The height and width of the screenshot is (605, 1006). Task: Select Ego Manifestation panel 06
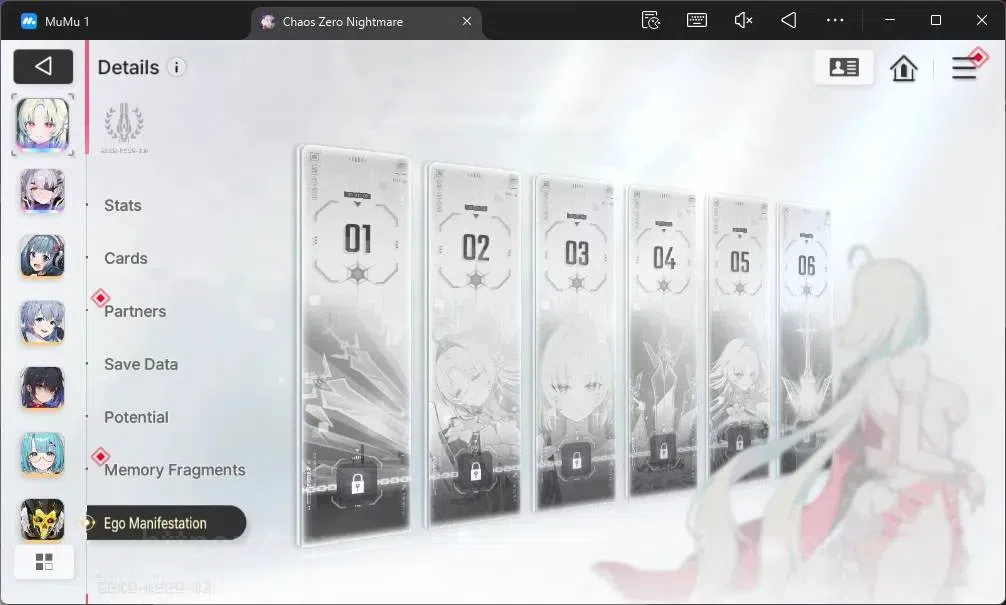click(806, 338)
